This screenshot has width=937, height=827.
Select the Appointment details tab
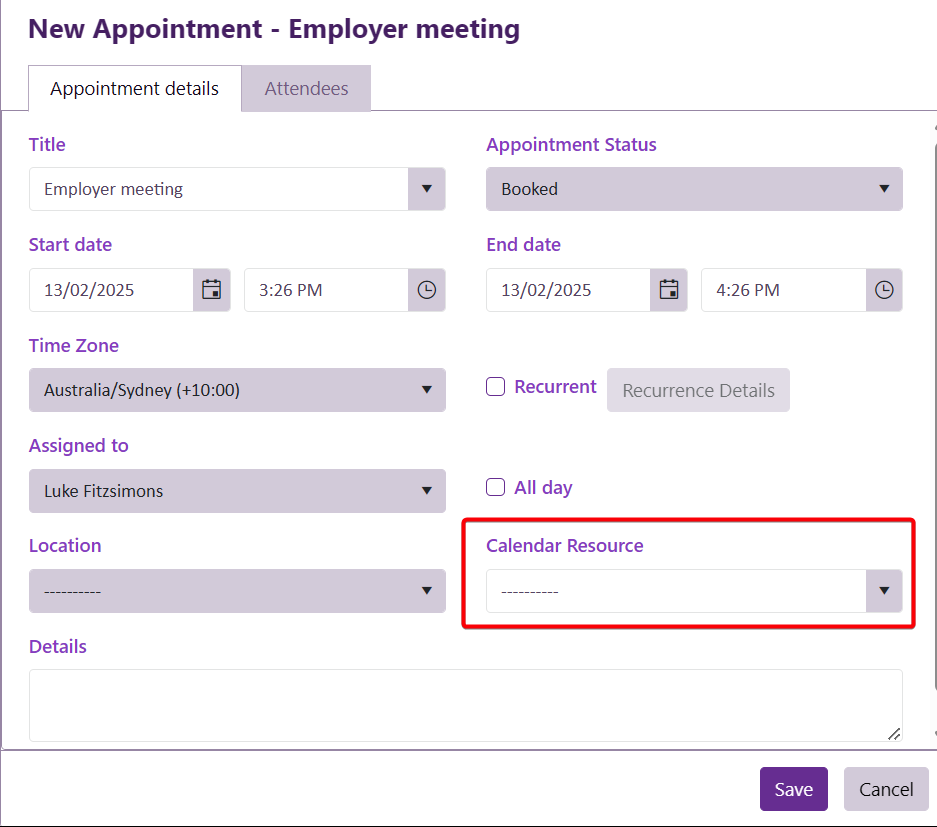(x=134, y=89)
